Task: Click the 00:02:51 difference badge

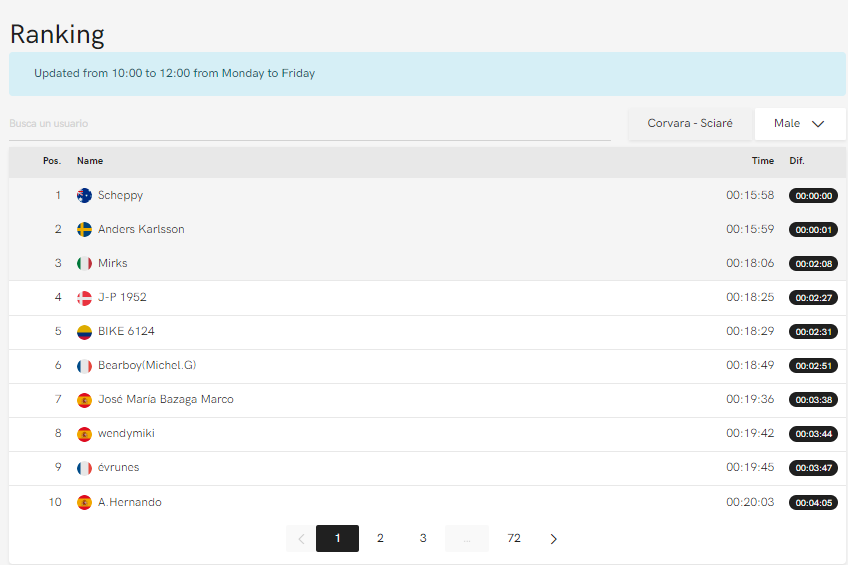Action: coord(813,366)
